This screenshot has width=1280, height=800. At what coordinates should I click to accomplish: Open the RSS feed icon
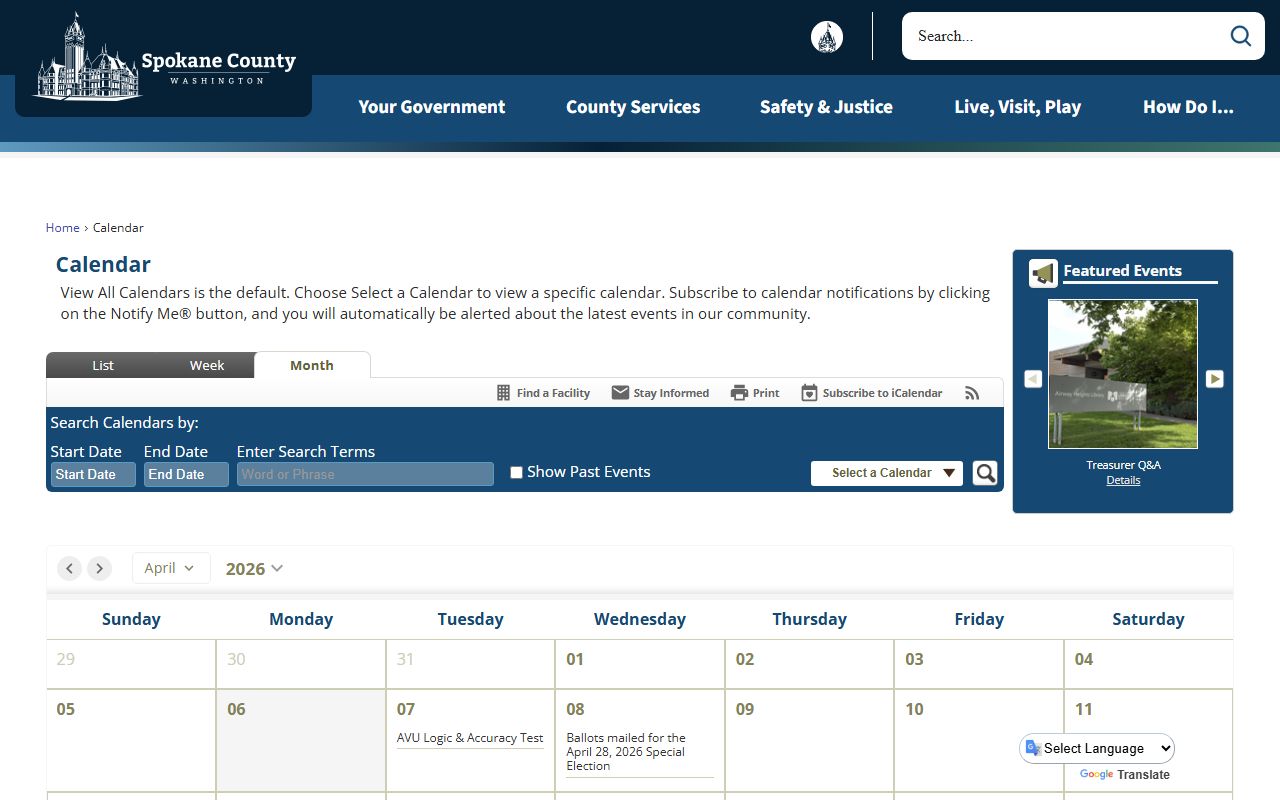(972, 393)
